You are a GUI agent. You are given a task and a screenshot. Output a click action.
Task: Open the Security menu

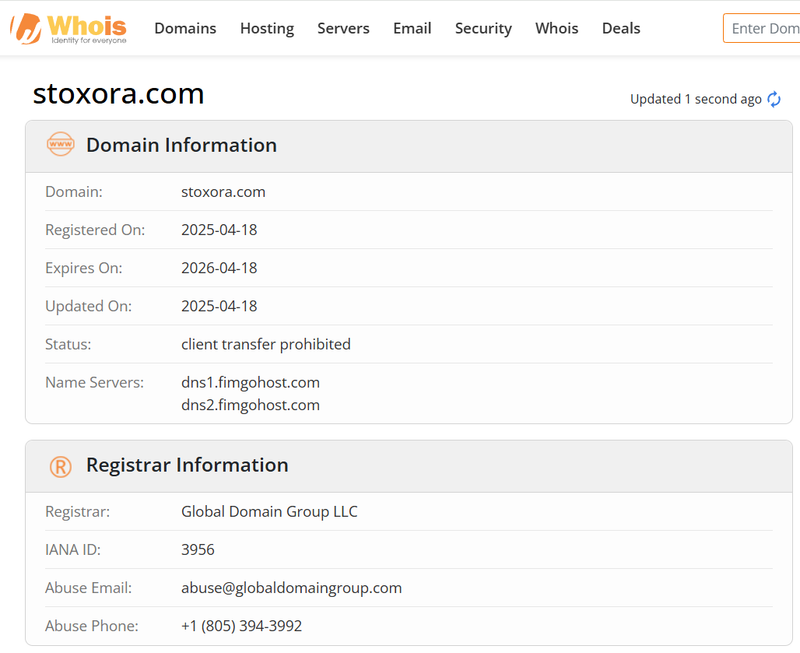[x=483, y=28]
